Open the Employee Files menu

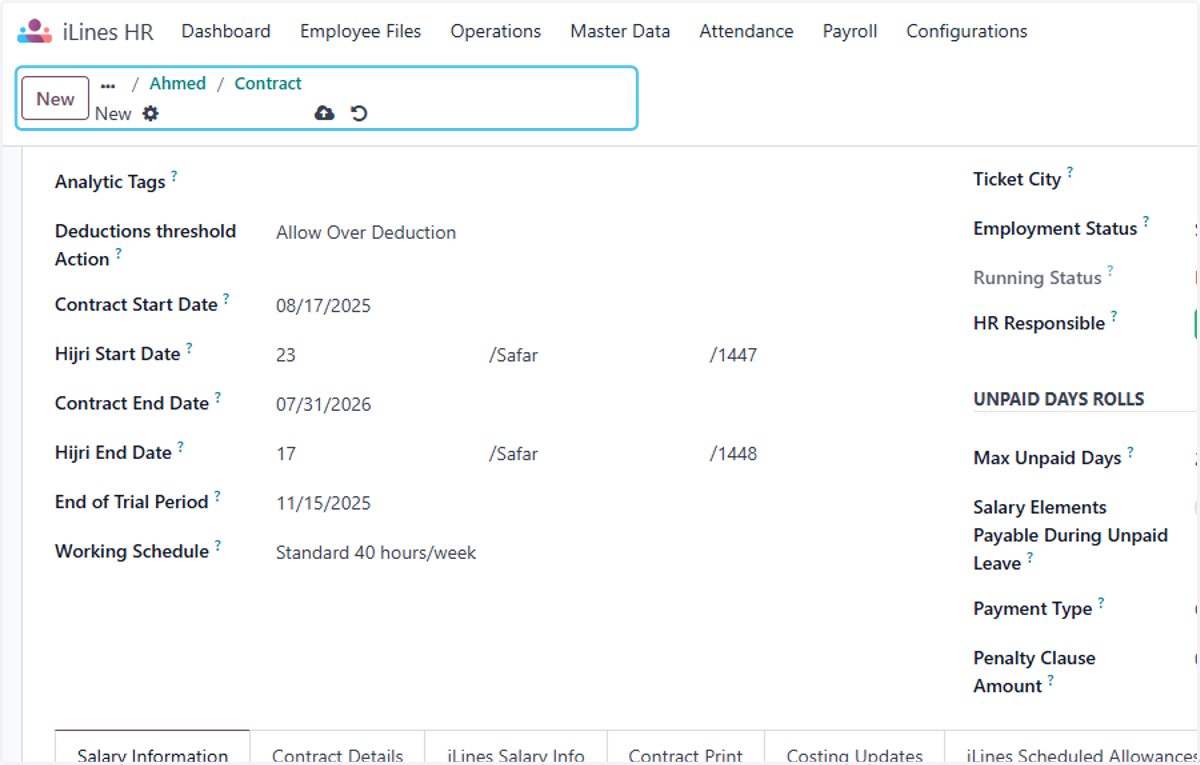click(x=361, y=31)
